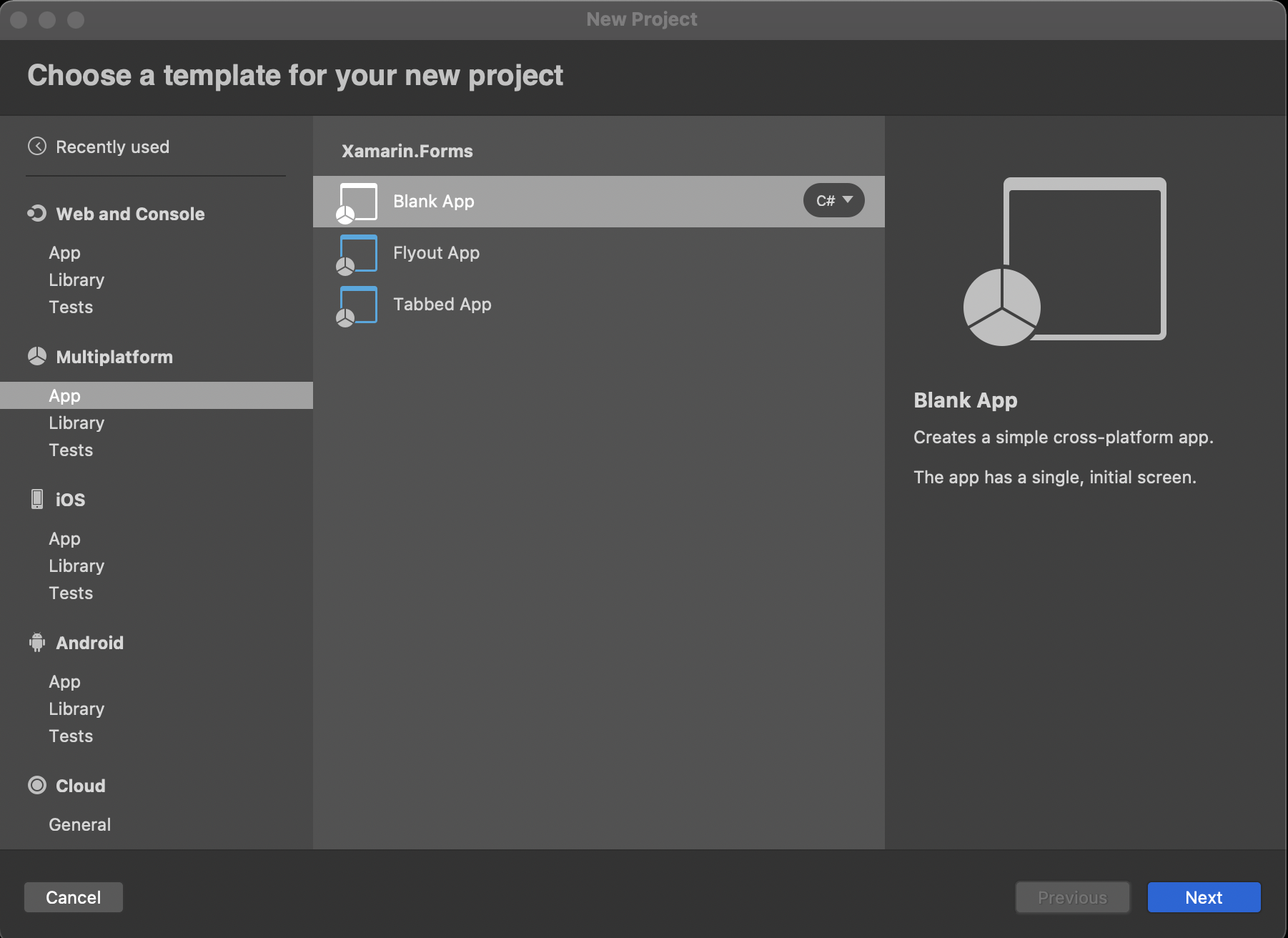Click the iOS phone icon
Viewport: 1288px width, 938px height.
click(x=37, y=499)
